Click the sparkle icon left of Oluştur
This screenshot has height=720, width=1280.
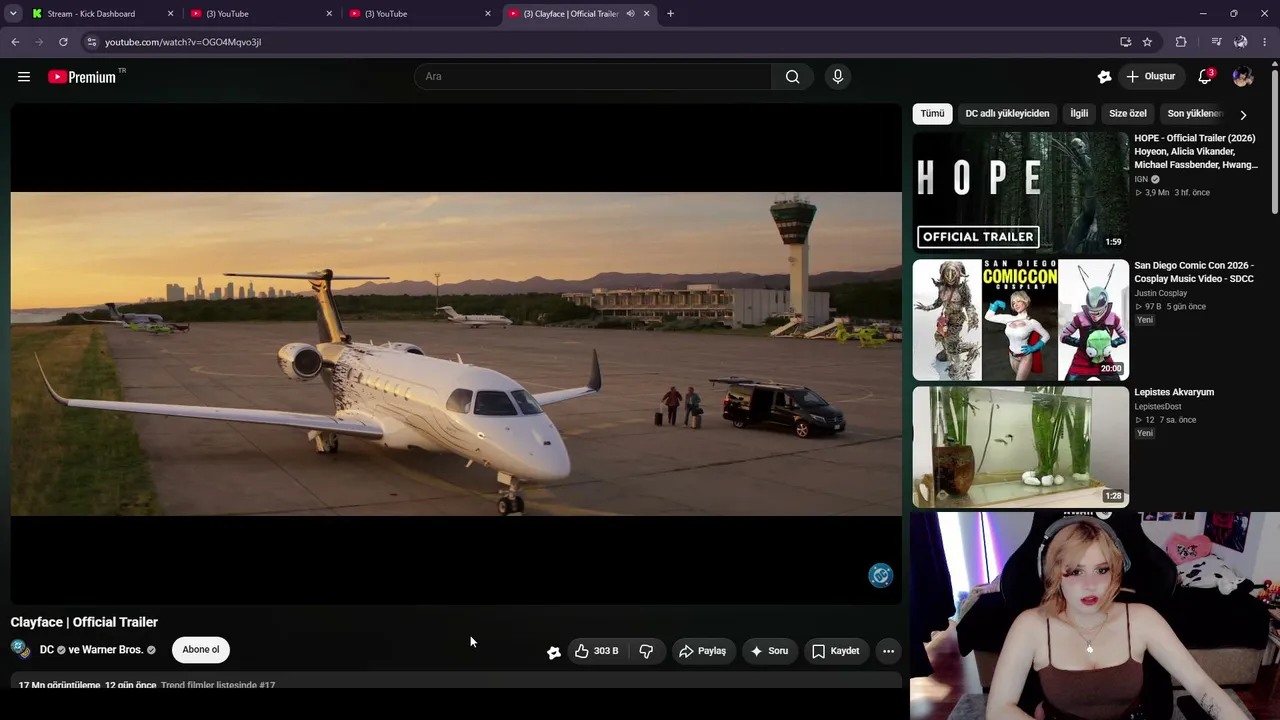tap(1104, 77)
